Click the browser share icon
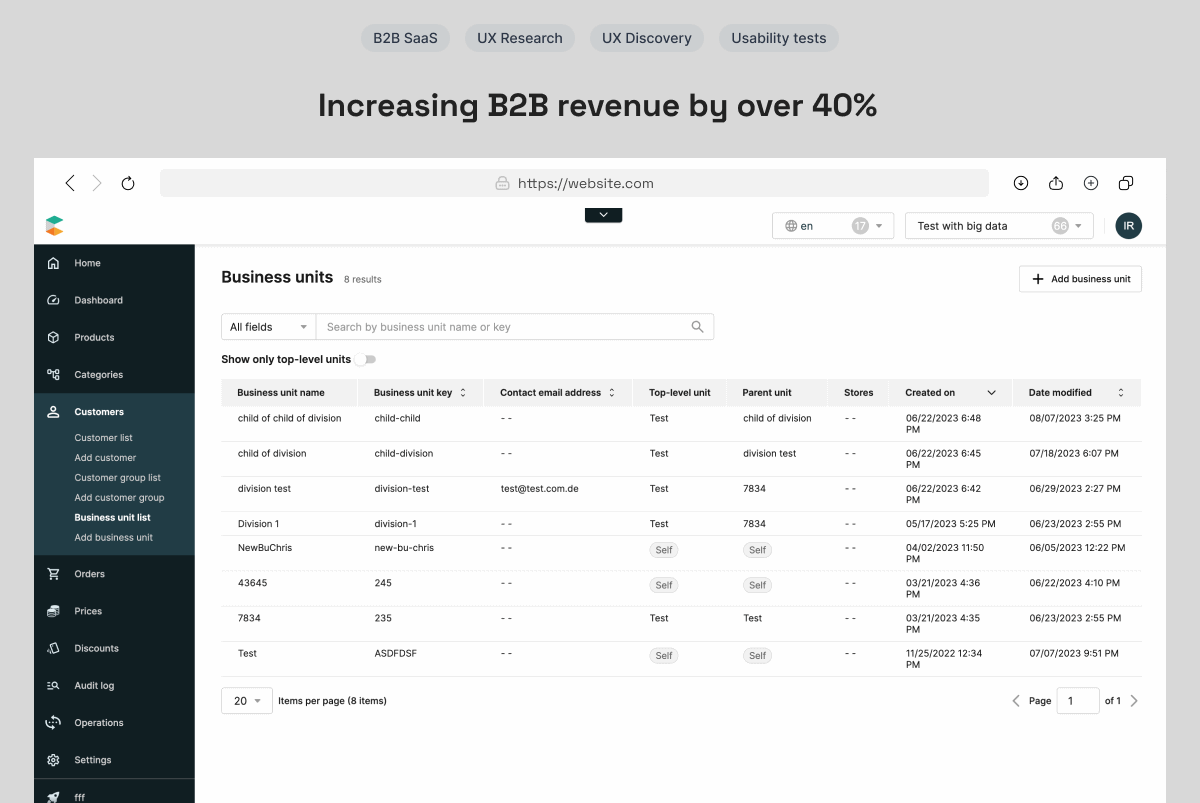Image resolution: width=1200 pixels, height=803 pixels. (x=1056, y=183)
